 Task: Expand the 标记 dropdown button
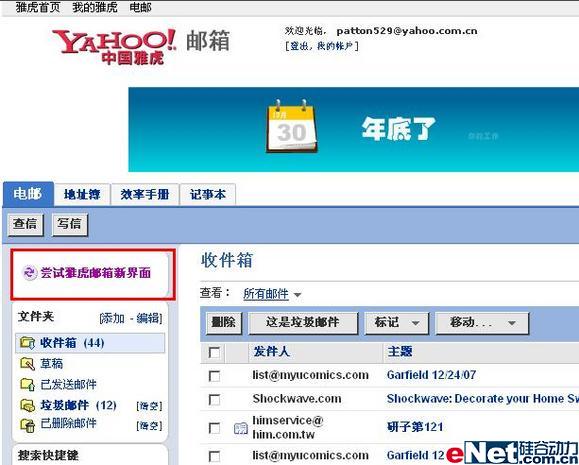(397, 323)
